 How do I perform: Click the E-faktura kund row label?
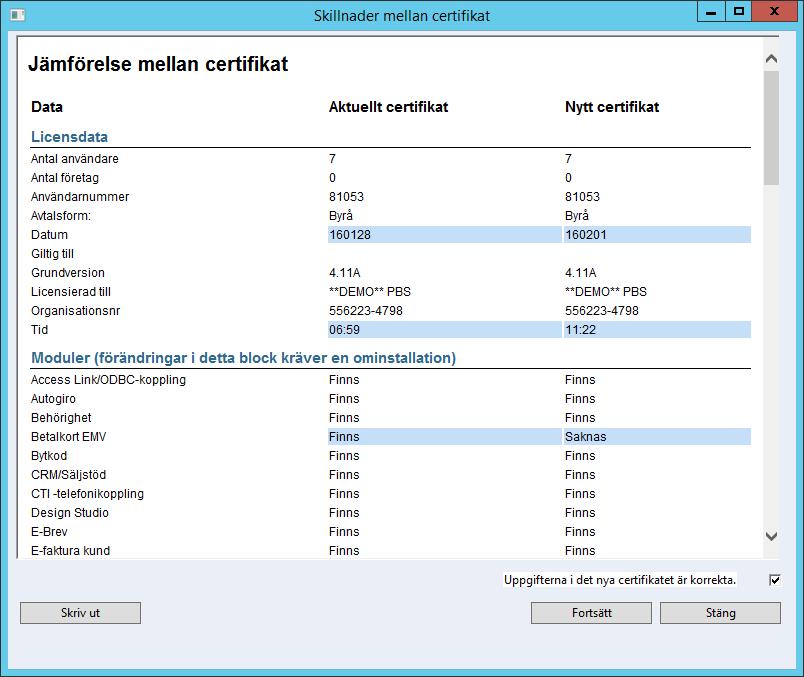[70, 551]
